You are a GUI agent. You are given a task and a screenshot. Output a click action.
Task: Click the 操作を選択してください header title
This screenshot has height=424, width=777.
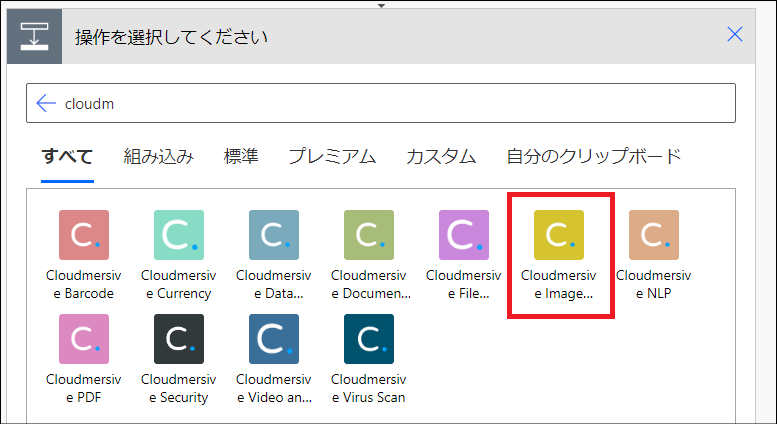(171, 37)
